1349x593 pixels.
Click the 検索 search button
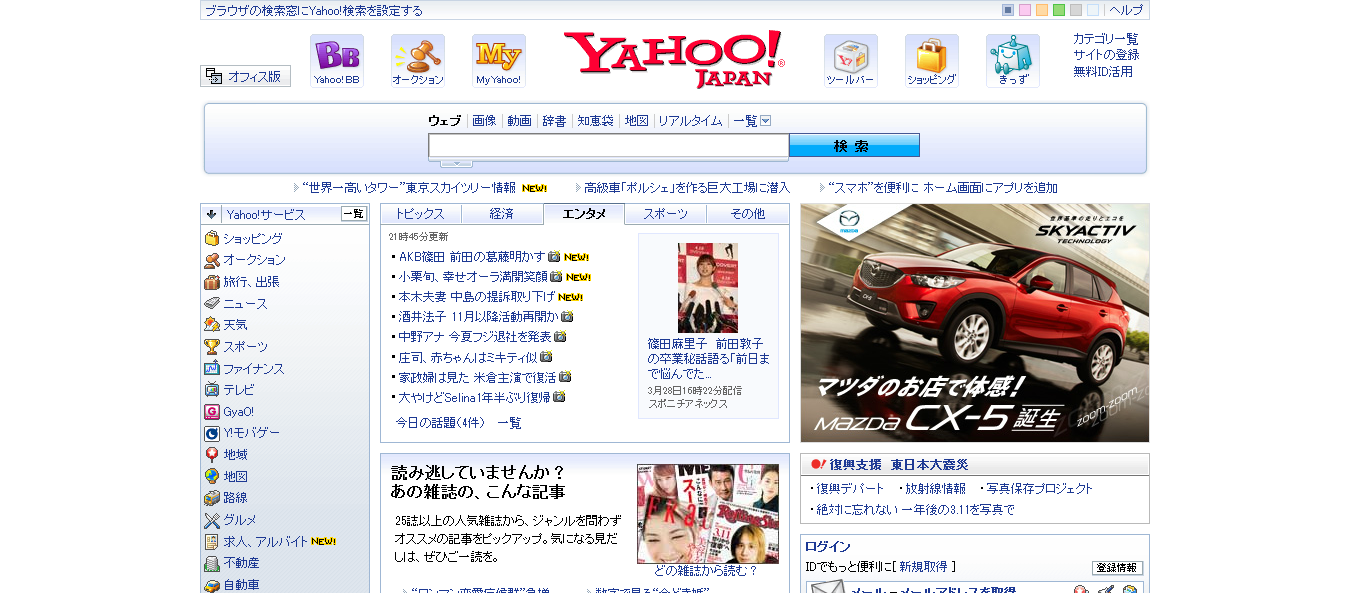(854, 146)
